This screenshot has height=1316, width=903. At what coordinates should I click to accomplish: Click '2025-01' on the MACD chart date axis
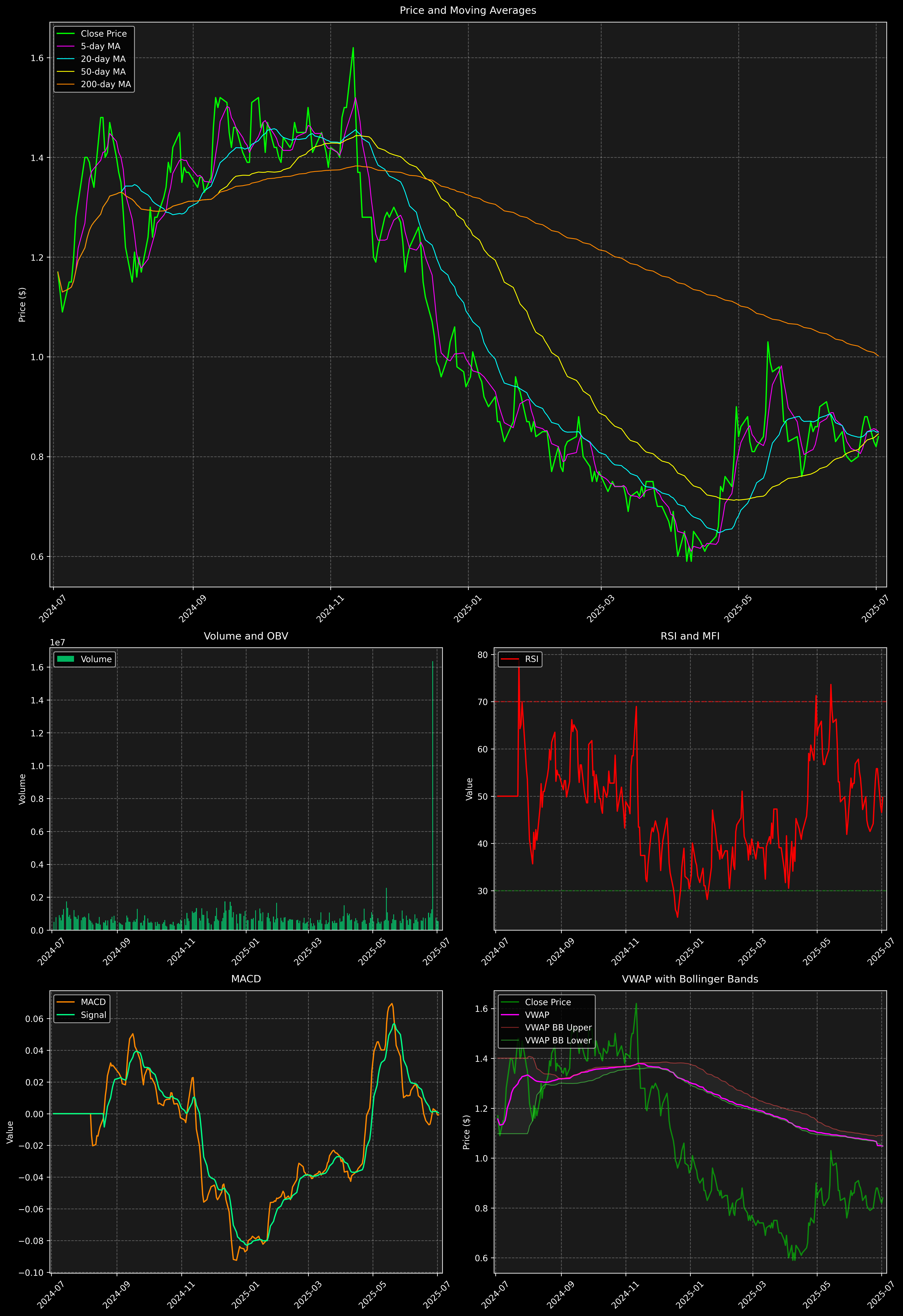(x=246, y=1295)
